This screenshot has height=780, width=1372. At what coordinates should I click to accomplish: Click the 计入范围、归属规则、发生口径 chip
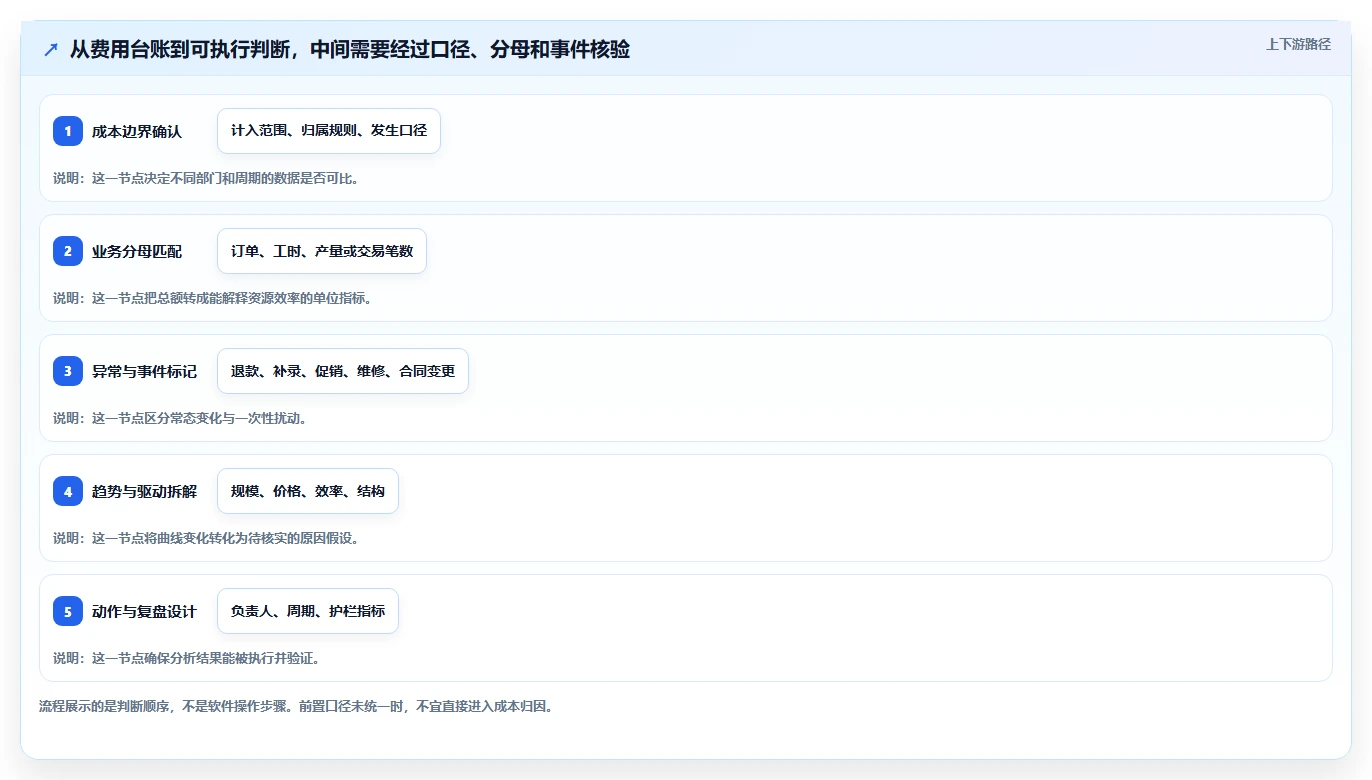coord(329,131)
